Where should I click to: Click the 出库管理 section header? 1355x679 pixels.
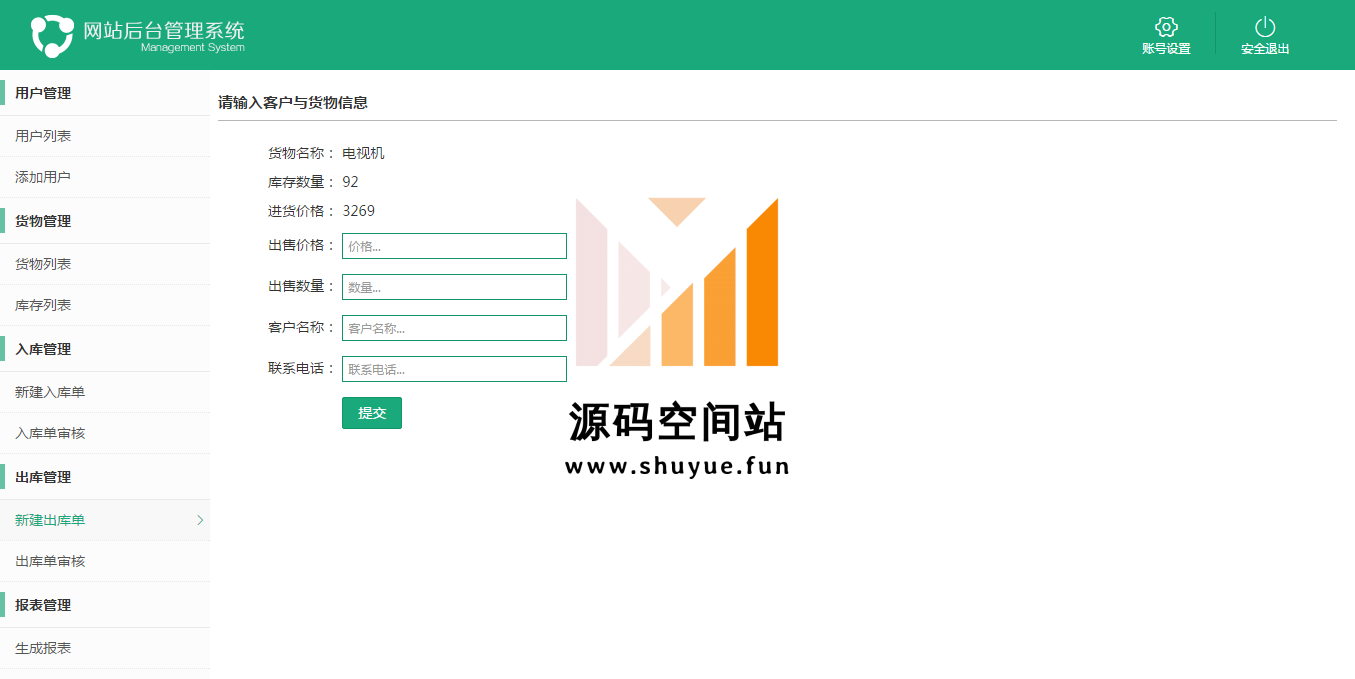point(43,477)
